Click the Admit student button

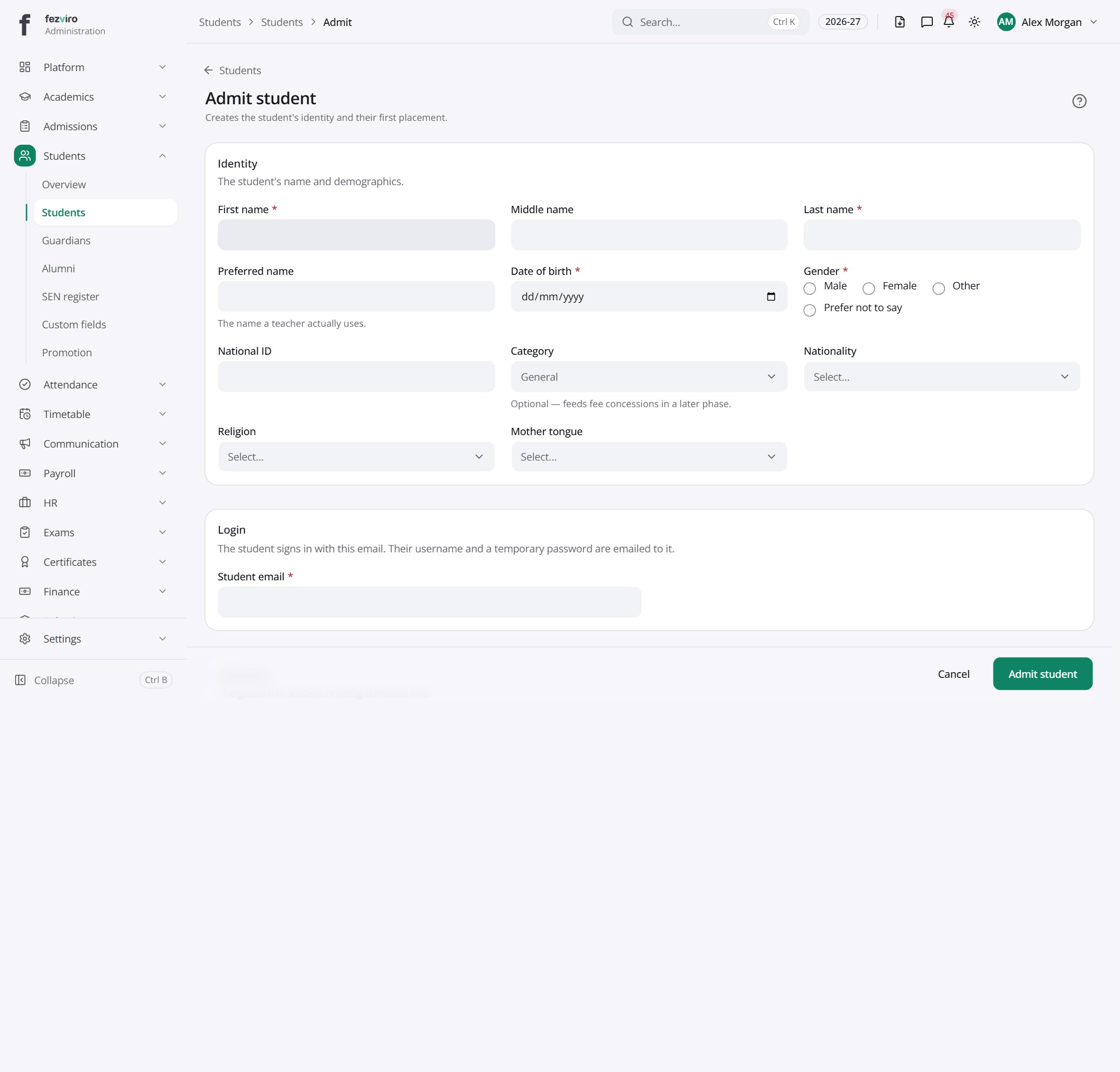(x=1042, y=674)
